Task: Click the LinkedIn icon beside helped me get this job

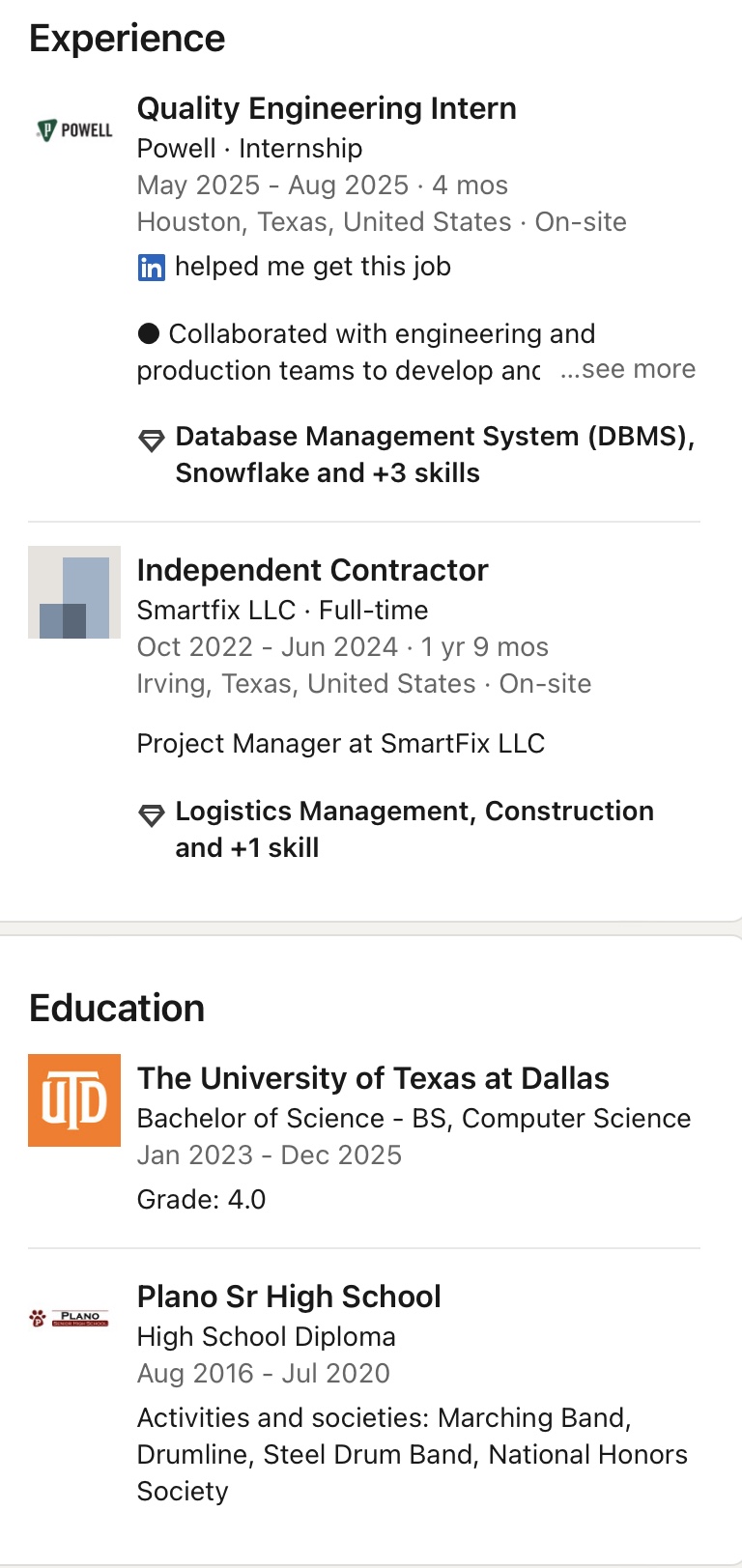Action: (x=152, y=268)
